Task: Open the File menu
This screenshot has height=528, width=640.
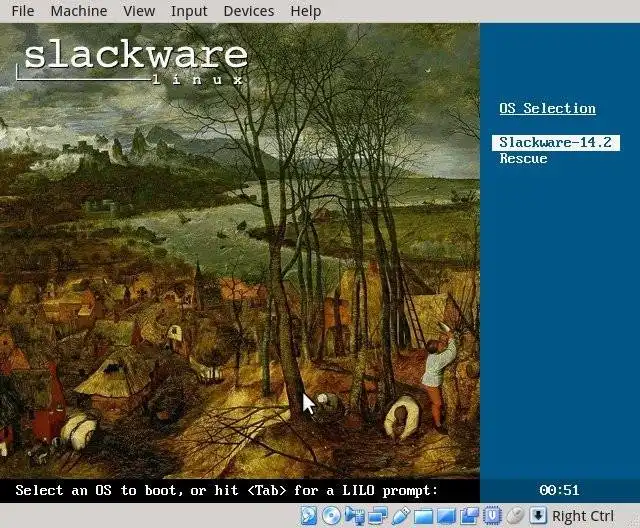Action: [22, 11]
